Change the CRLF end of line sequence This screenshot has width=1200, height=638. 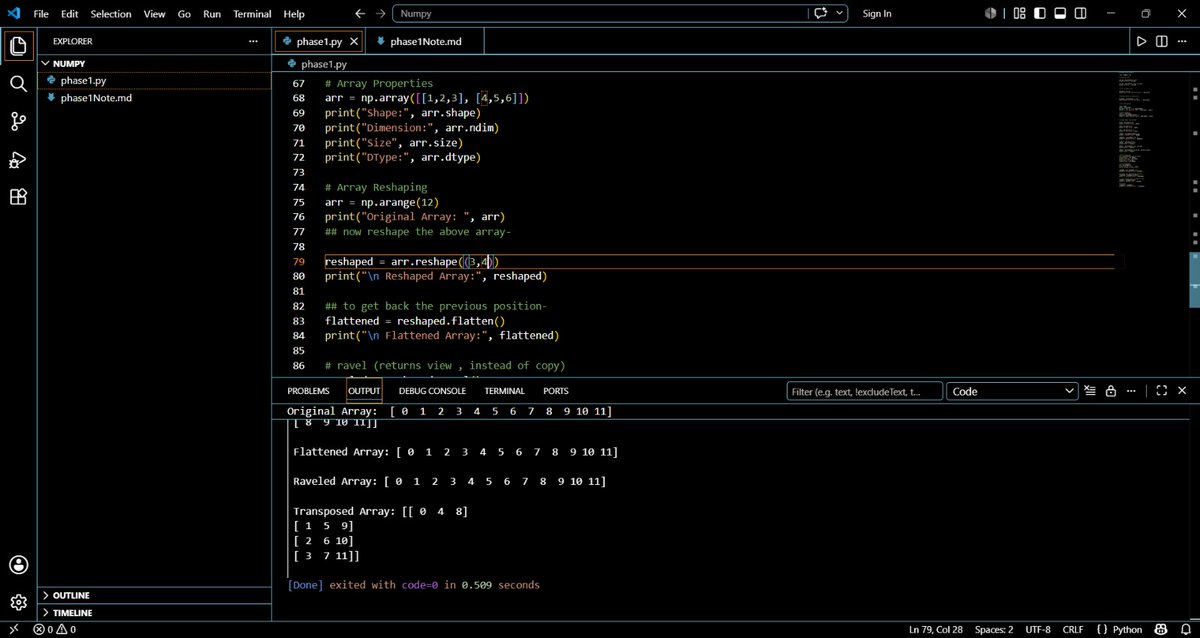pyautogui.click(x=1074, y=630)
